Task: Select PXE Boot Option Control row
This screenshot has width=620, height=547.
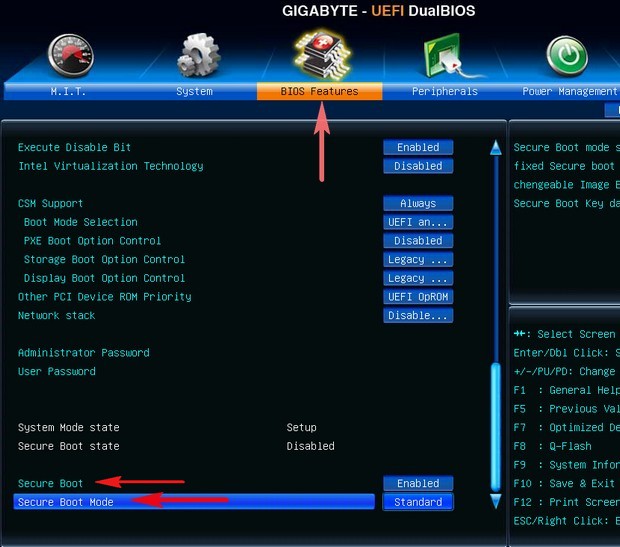Action: tap(92, 241)
